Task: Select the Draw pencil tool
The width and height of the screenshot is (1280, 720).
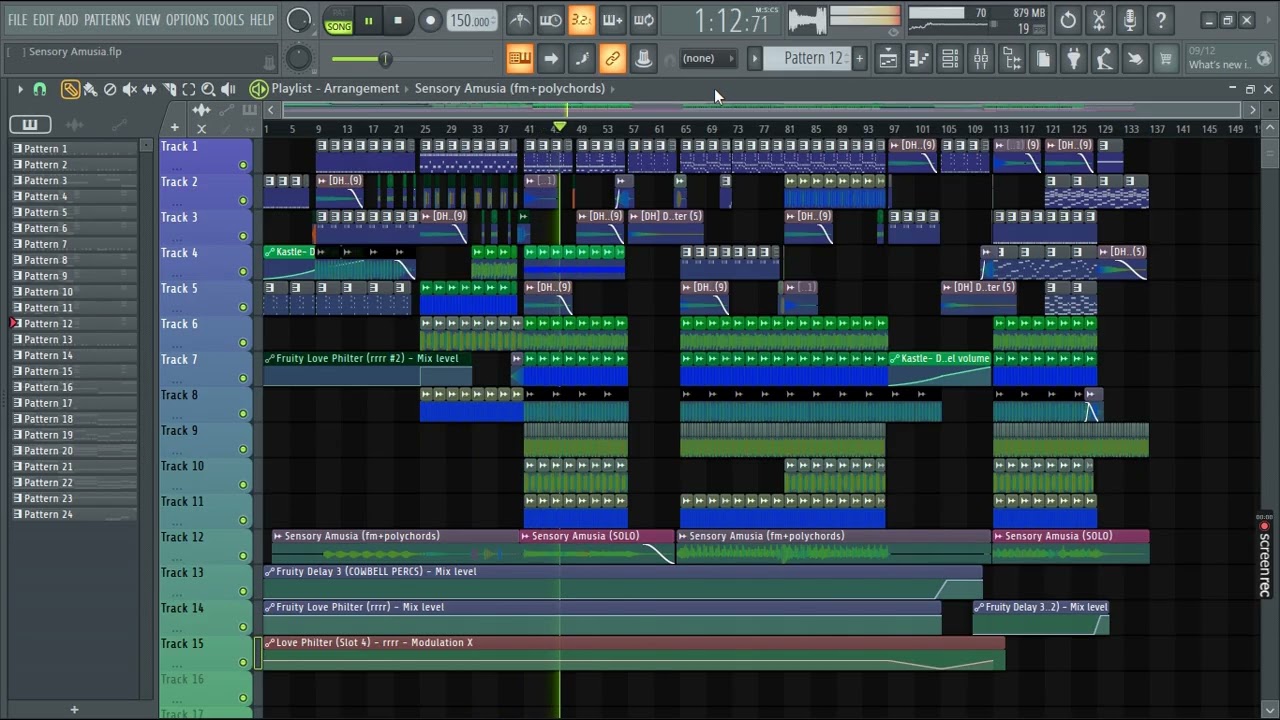Action: click(70, 89)
